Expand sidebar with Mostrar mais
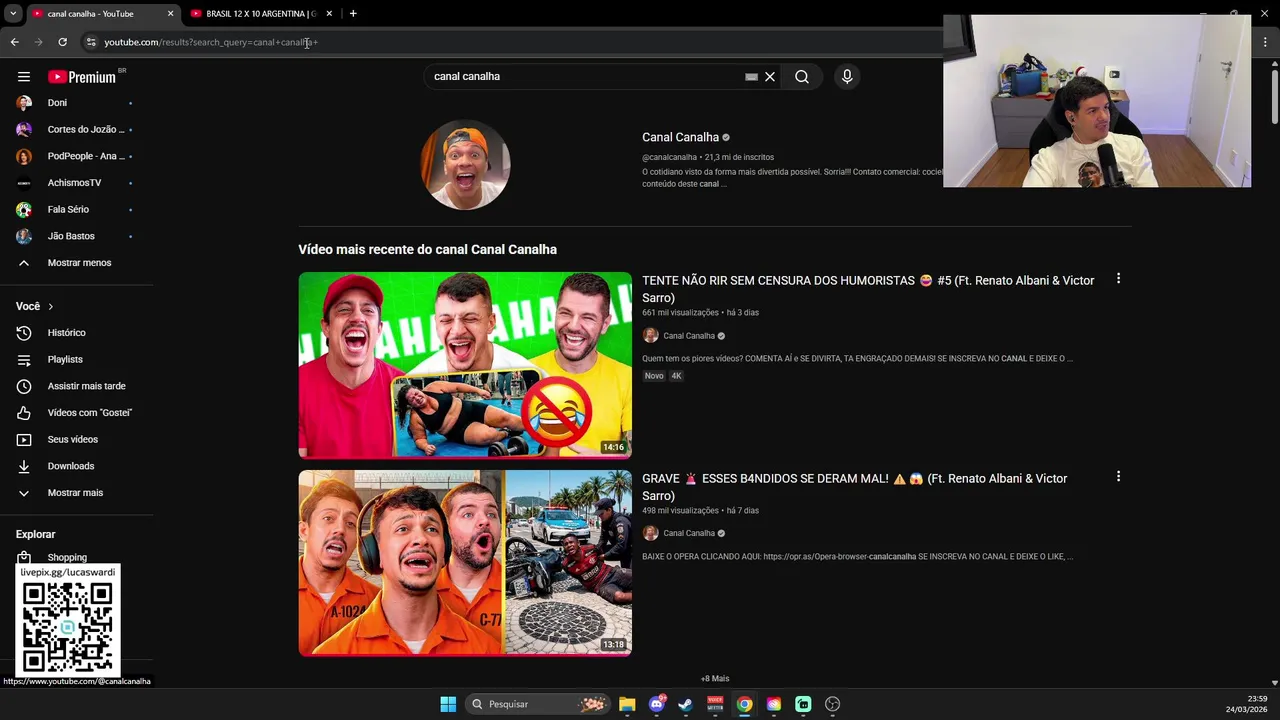 click(76, 492)
